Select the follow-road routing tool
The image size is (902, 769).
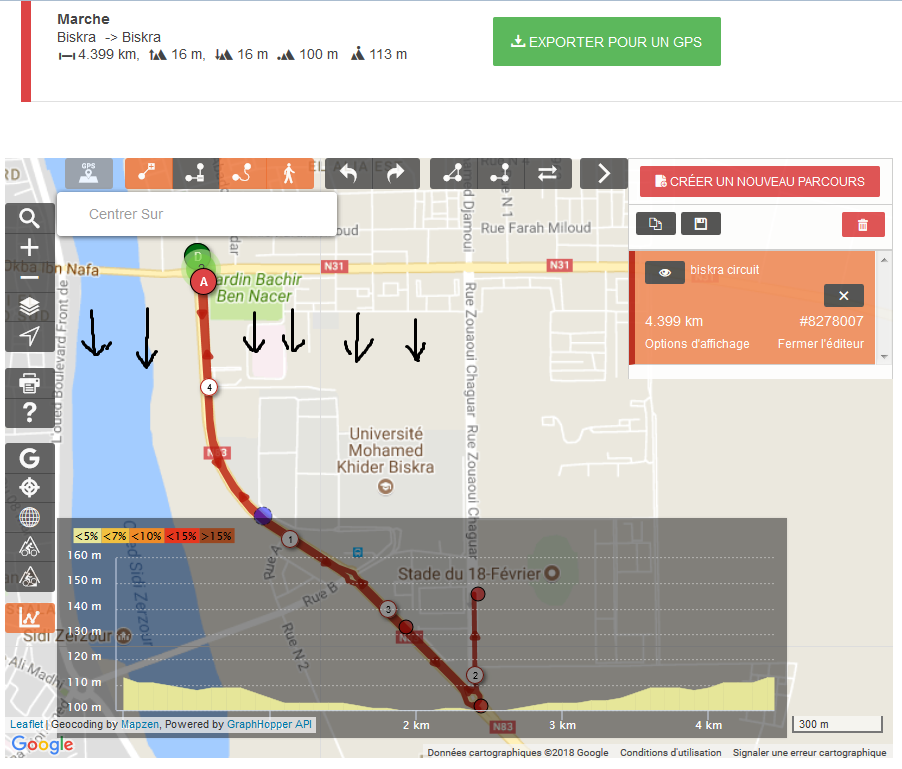click(x=243, y=173)
